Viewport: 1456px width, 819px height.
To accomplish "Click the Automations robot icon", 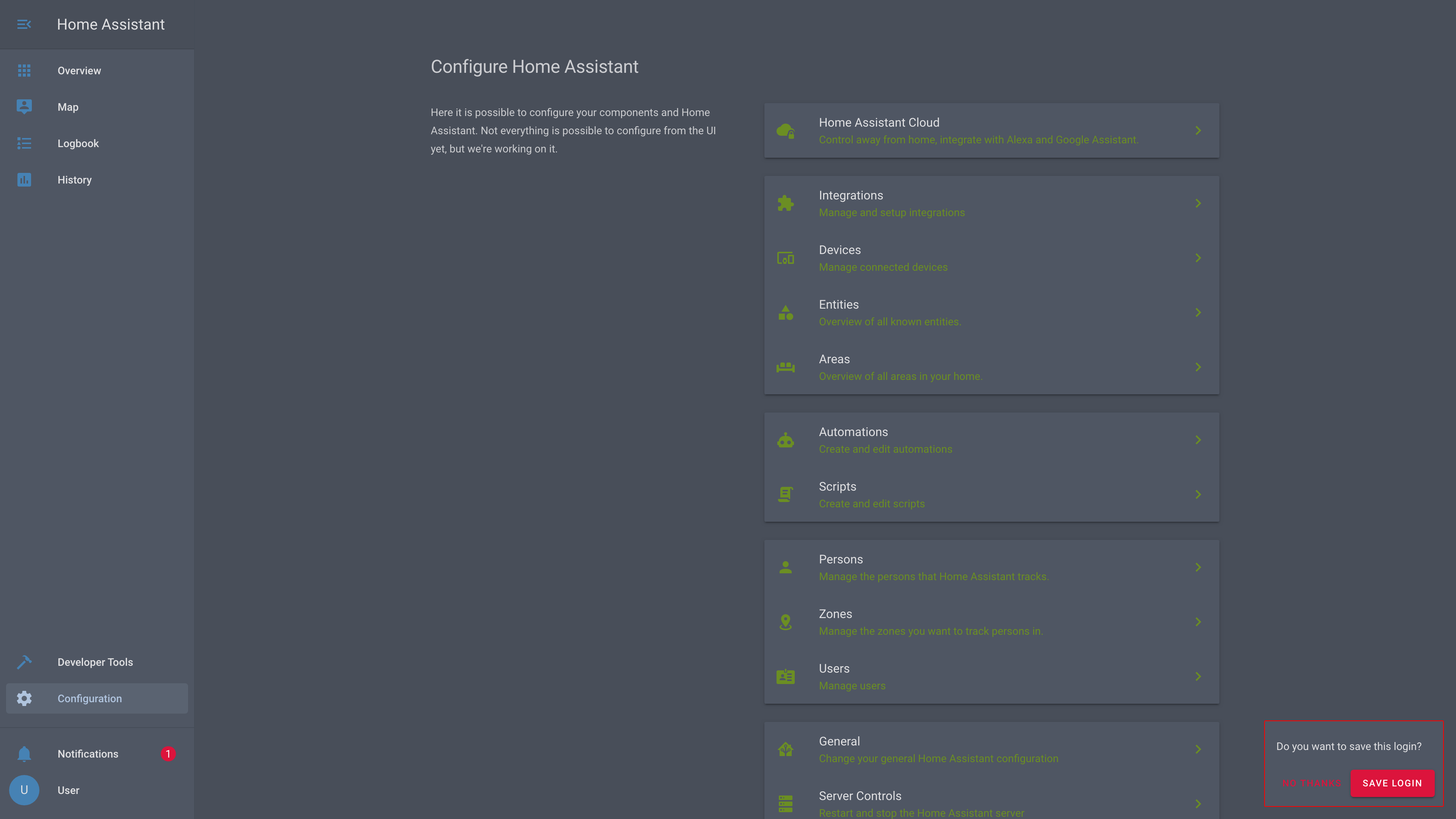I will [785, 440].
